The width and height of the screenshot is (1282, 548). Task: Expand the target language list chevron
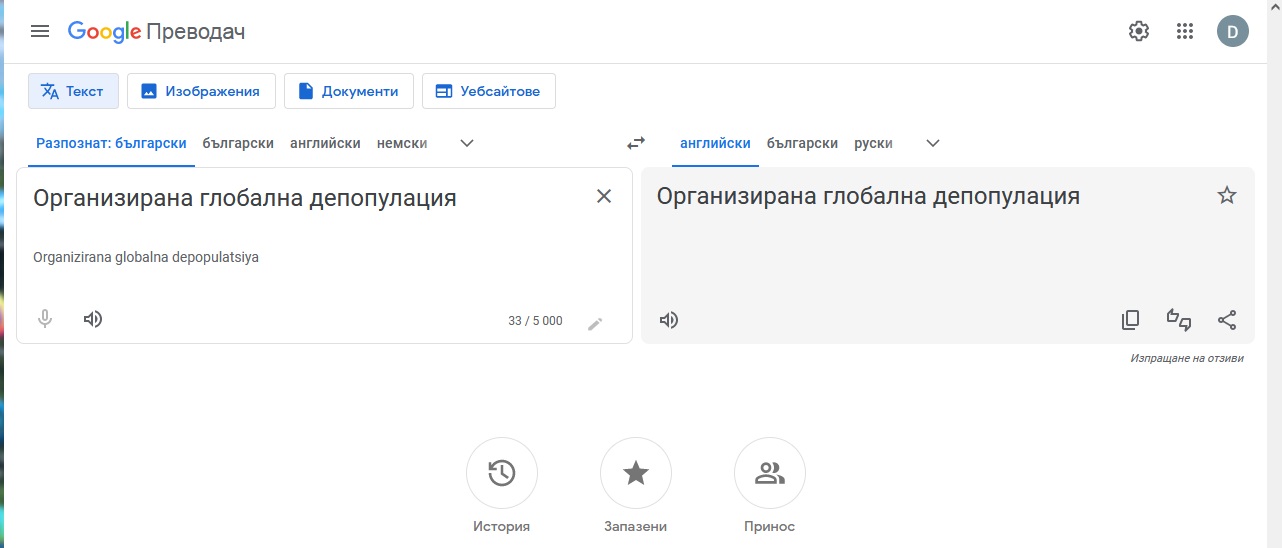pos(933,143)
